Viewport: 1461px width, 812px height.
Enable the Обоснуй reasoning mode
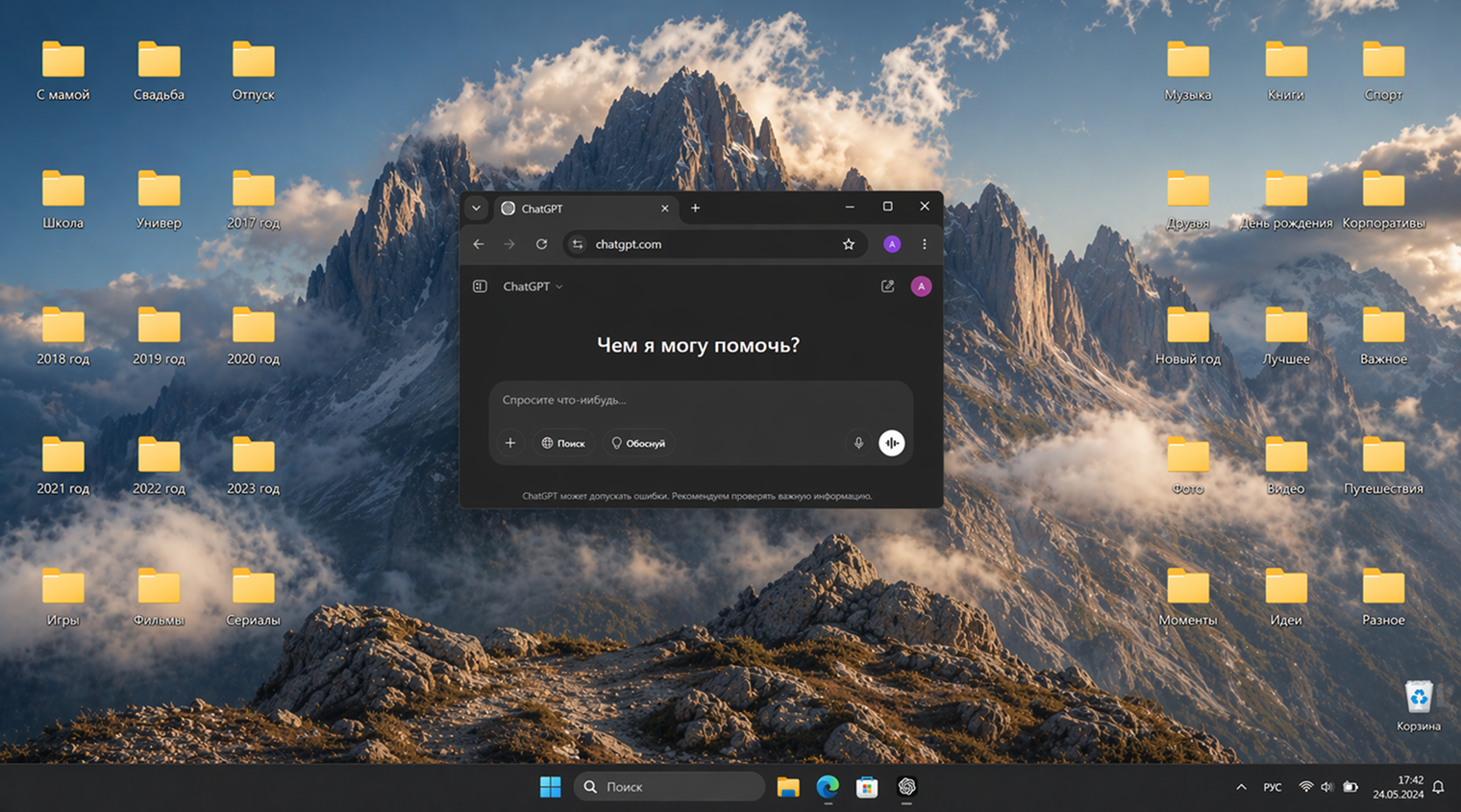[638, 443]
